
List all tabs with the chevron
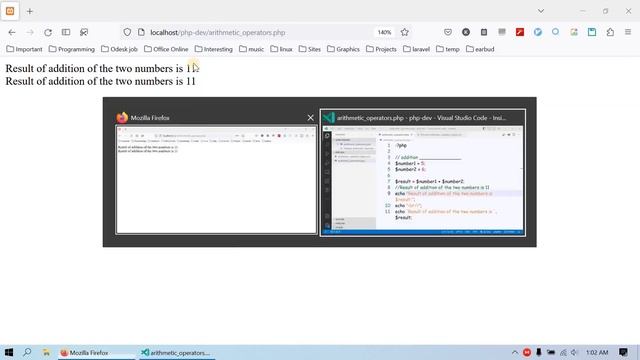(541, 11)
